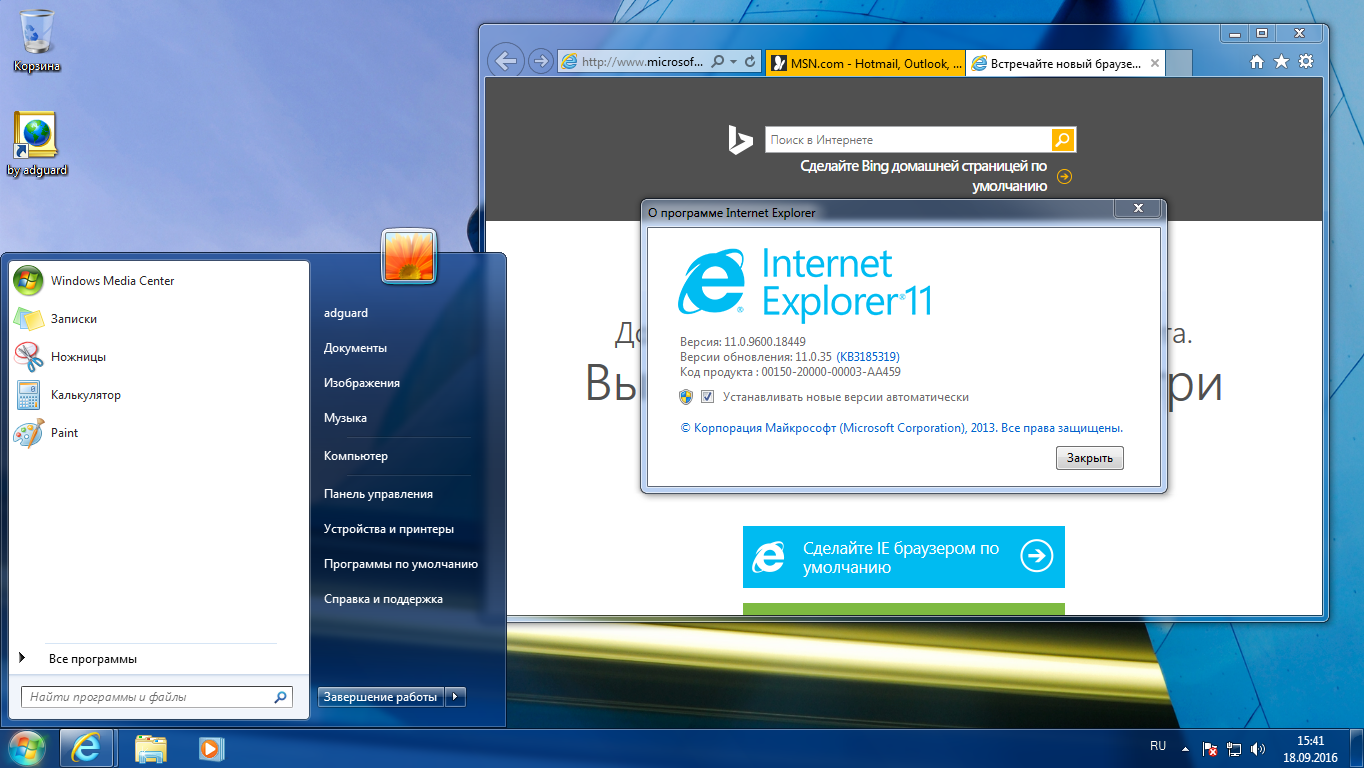The image size is (1364, 768).
Task: Open the 'by adguard' desktop shortcut
Action: 36,144
